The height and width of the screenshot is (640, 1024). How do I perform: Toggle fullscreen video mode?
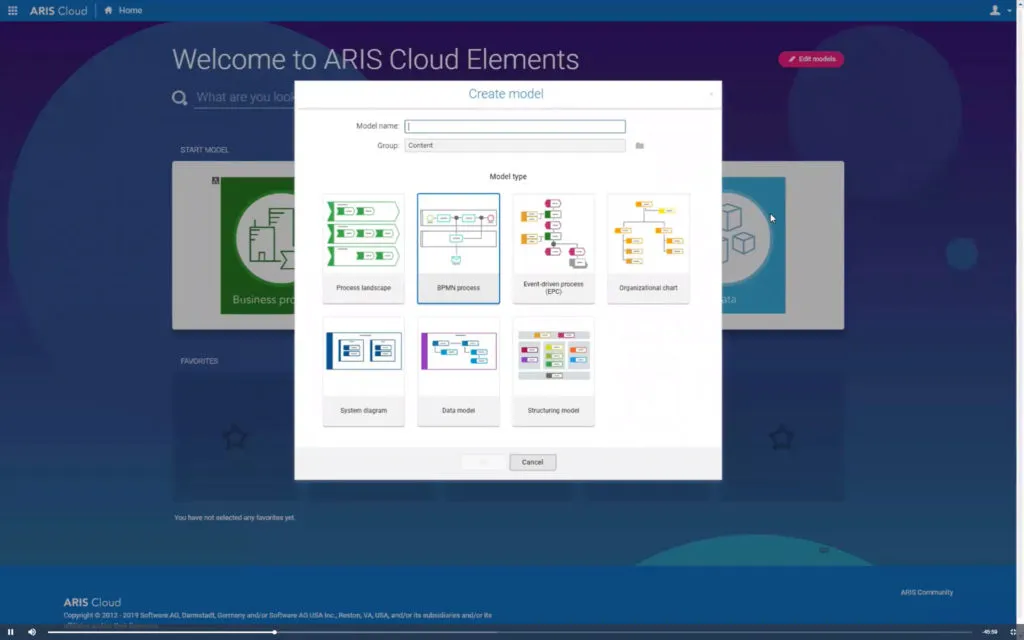[x=1013, y=632]
